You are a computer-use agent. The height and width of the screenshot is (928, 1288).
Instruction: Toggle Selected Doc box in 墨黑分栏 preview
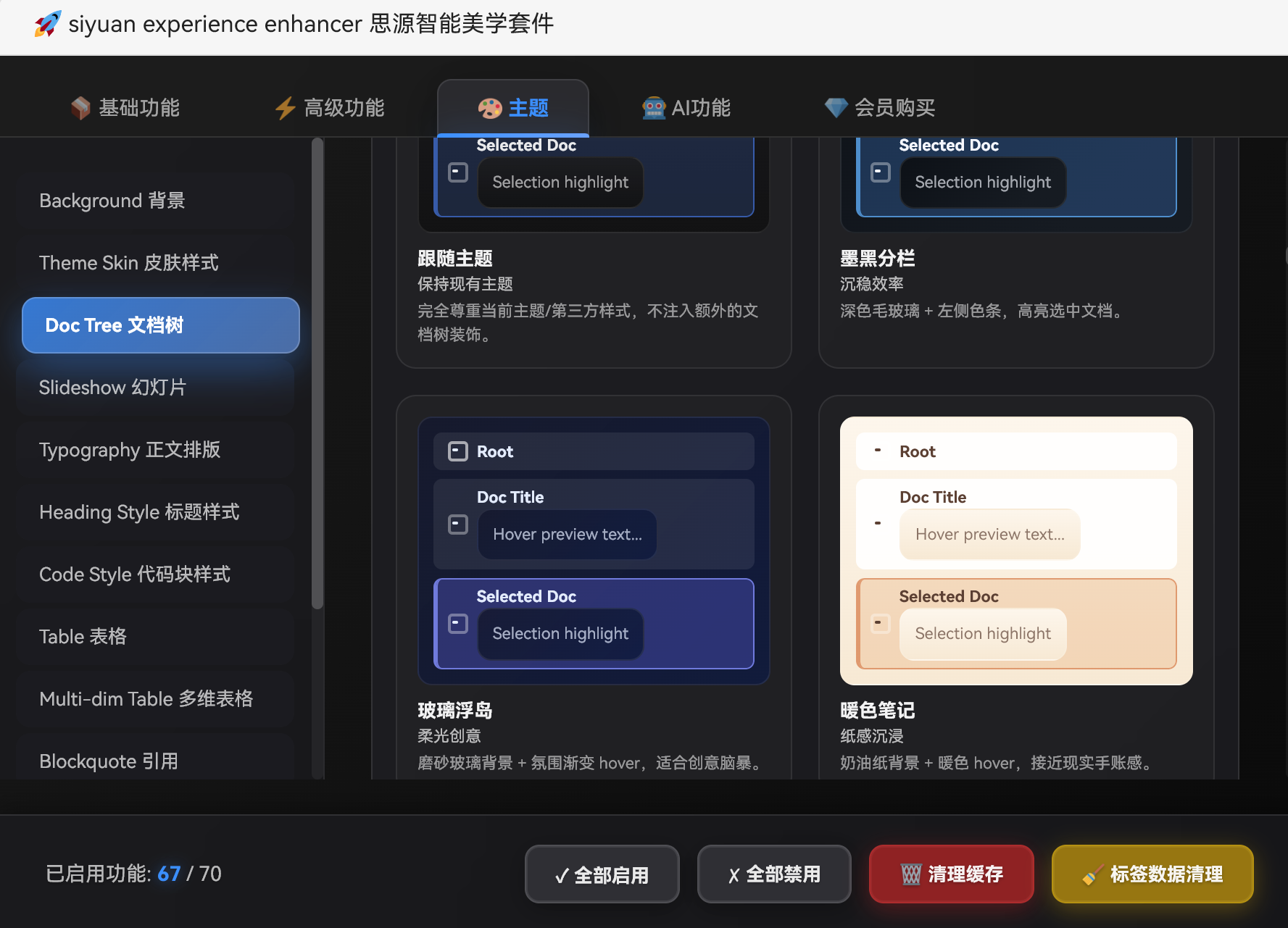coord(880,172)
